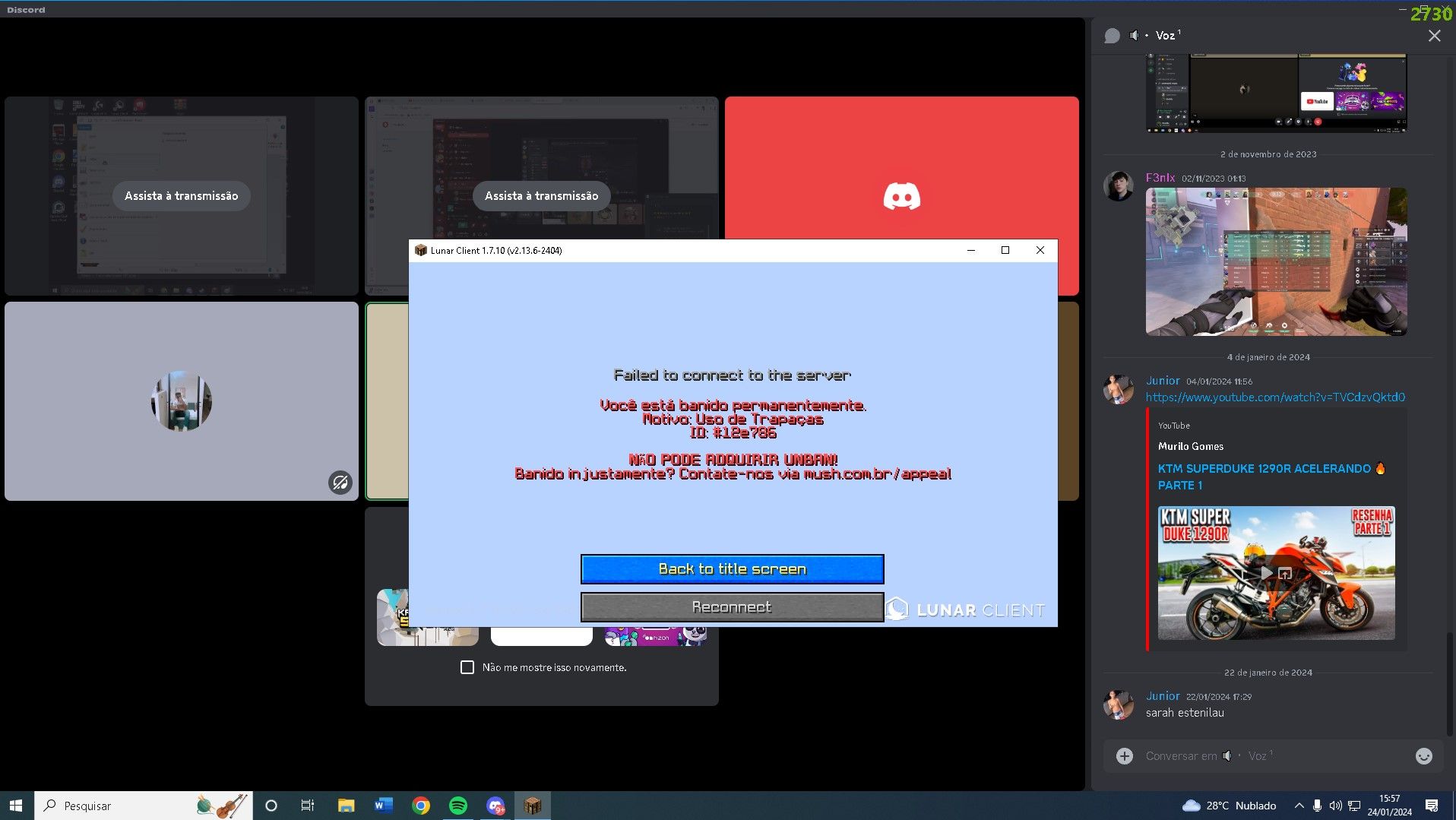Minimize the Lunar Client window
Screen dimensions: 1456x820
pyautogui.click(x=970, y=250)
